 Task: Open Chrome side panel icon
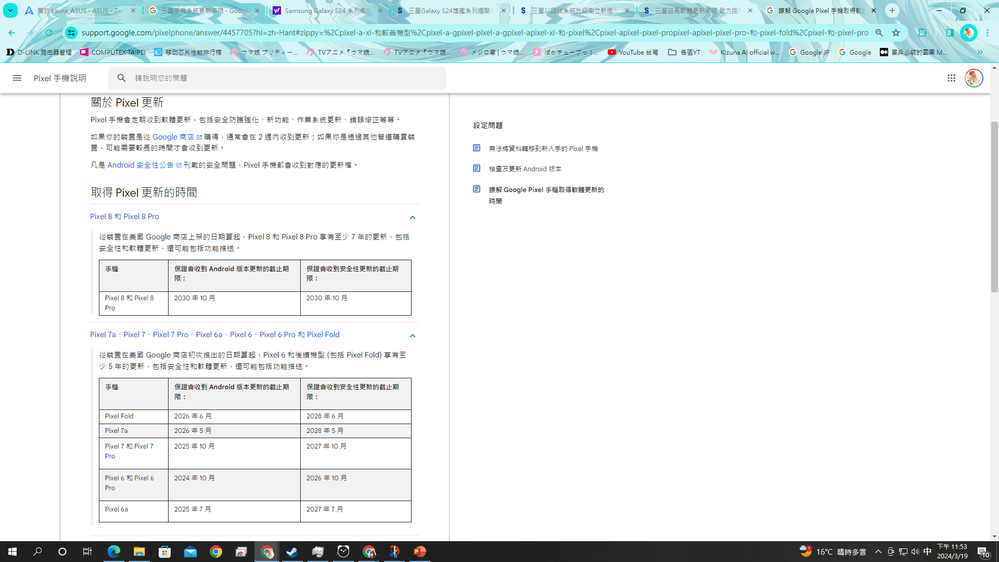949,32
